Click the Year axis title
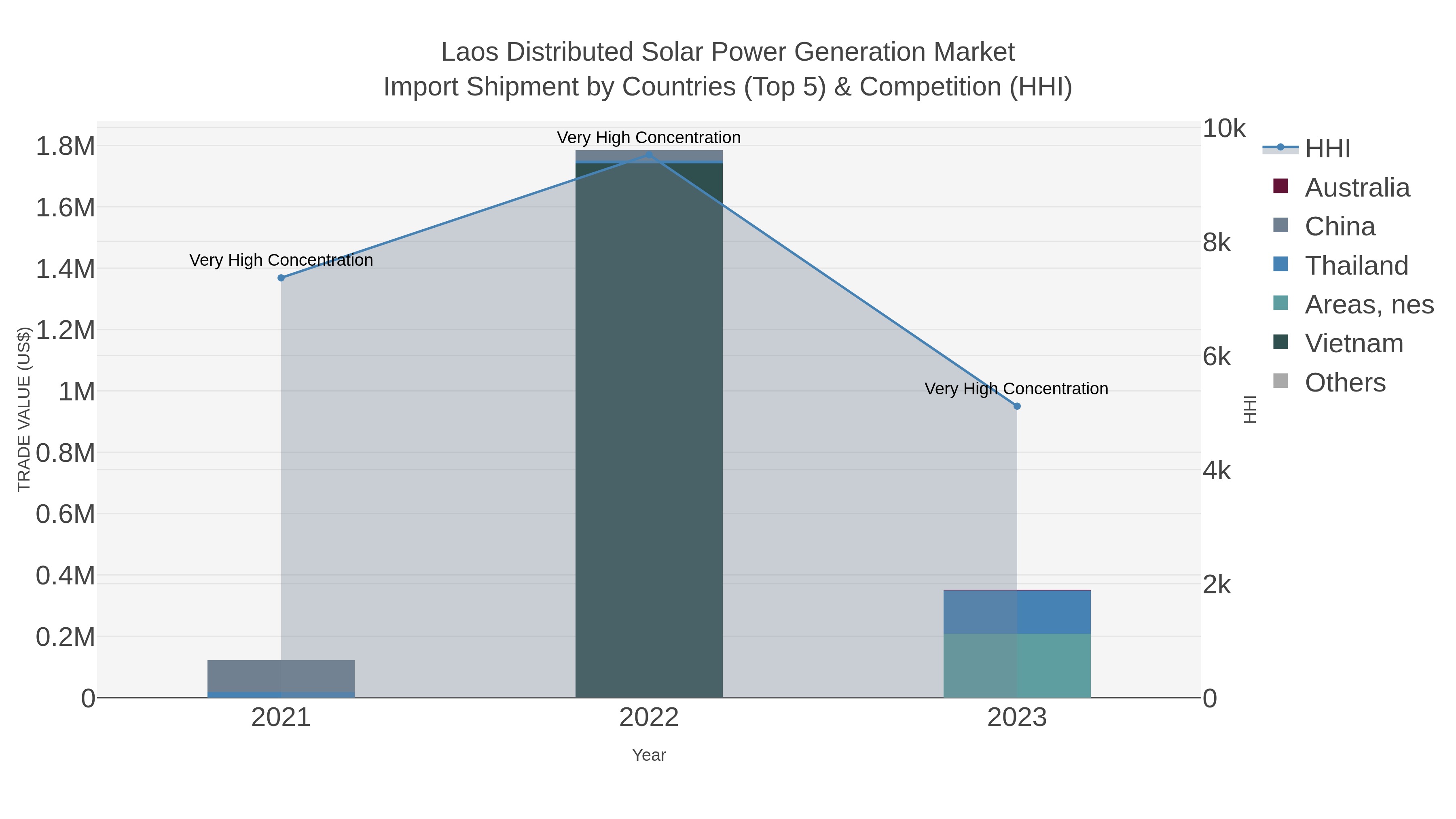Viewport: 1456px width, 819px height. click(649, 756)
